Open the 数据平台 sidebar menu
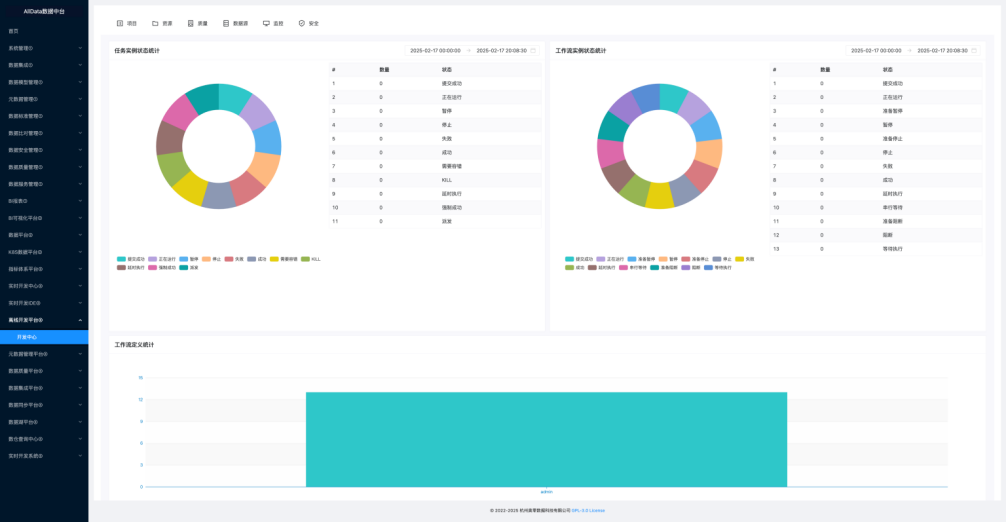The width and height of the screenshot is (1006, 522). coord(44,235)
